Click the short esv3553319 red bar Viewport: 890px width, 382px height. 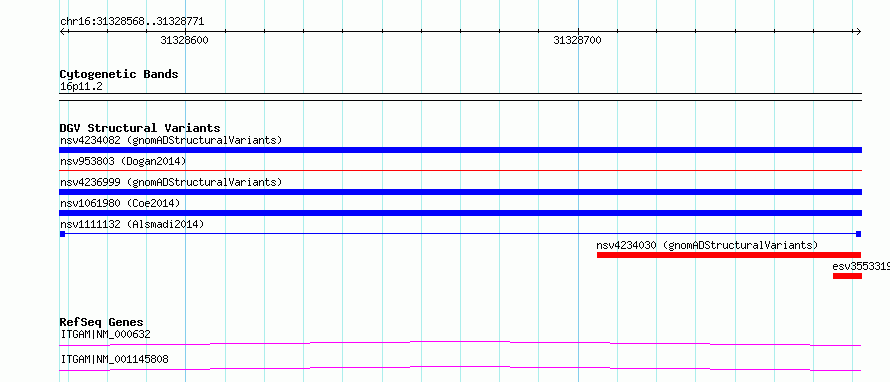[847, 276]
